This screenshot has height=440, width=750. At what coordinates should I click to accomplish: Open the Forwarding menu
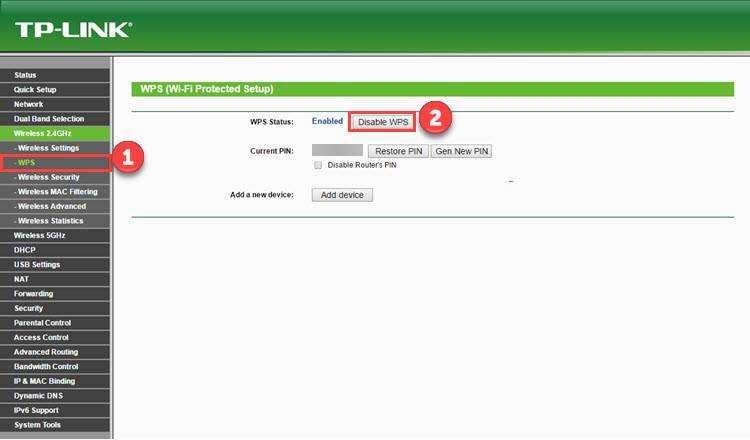point(55,294)
